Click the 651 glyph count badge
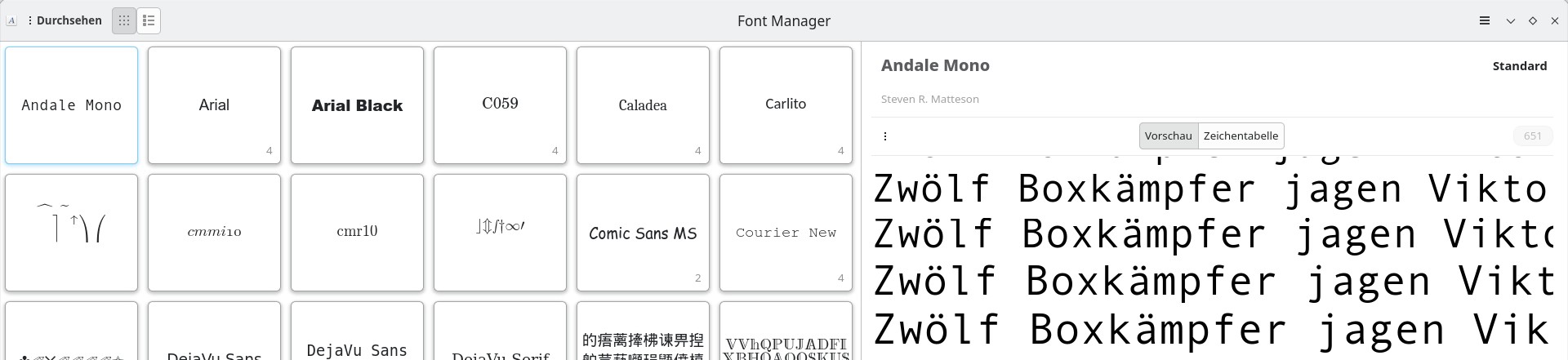The image size is (1568, 360). 1532,136
